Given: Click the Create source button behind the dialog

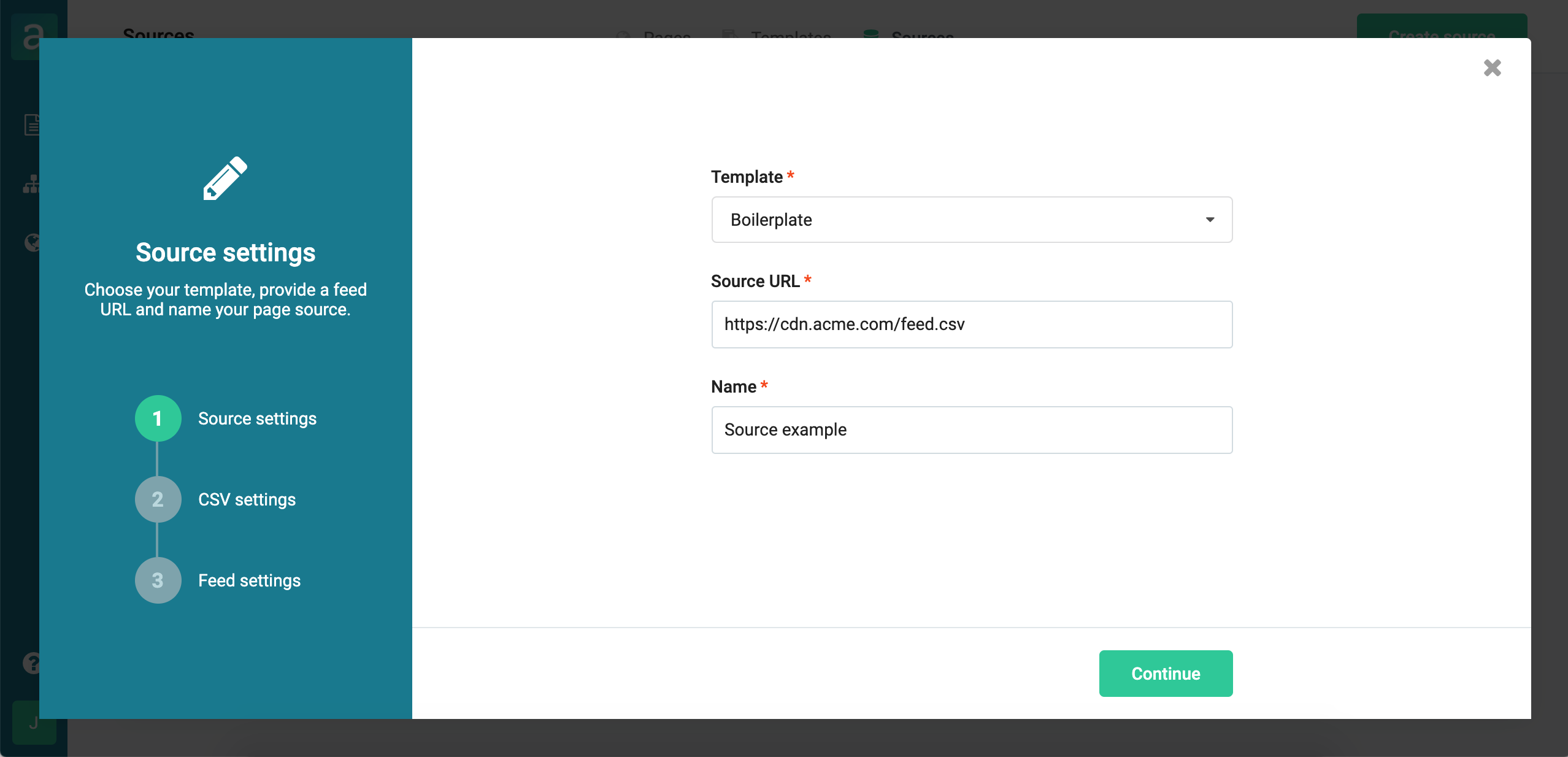Looking at the screenshot, I should pos(1442,27).
